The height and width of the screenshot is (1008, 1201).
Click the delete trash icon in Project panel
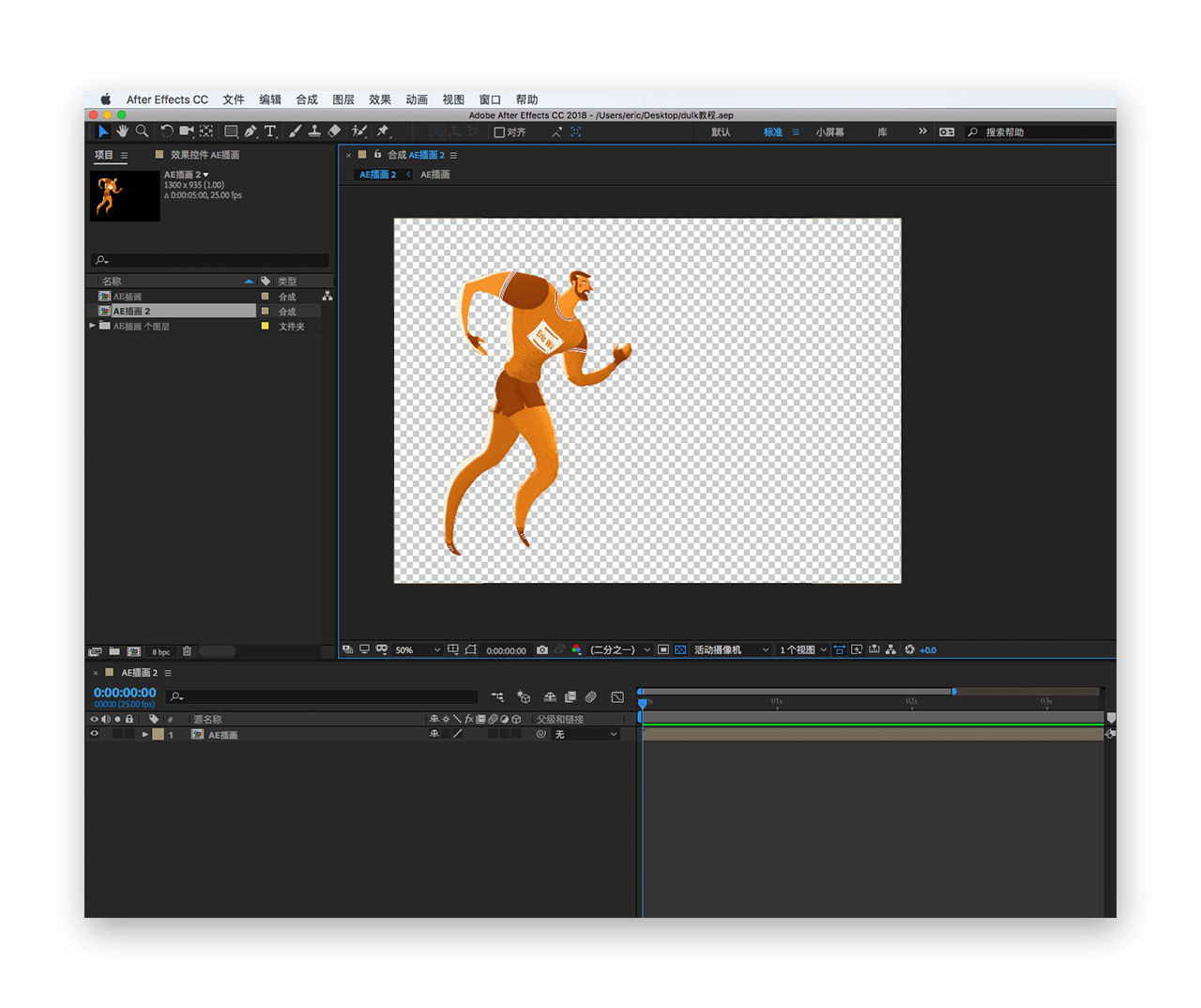tap(187, 651)
